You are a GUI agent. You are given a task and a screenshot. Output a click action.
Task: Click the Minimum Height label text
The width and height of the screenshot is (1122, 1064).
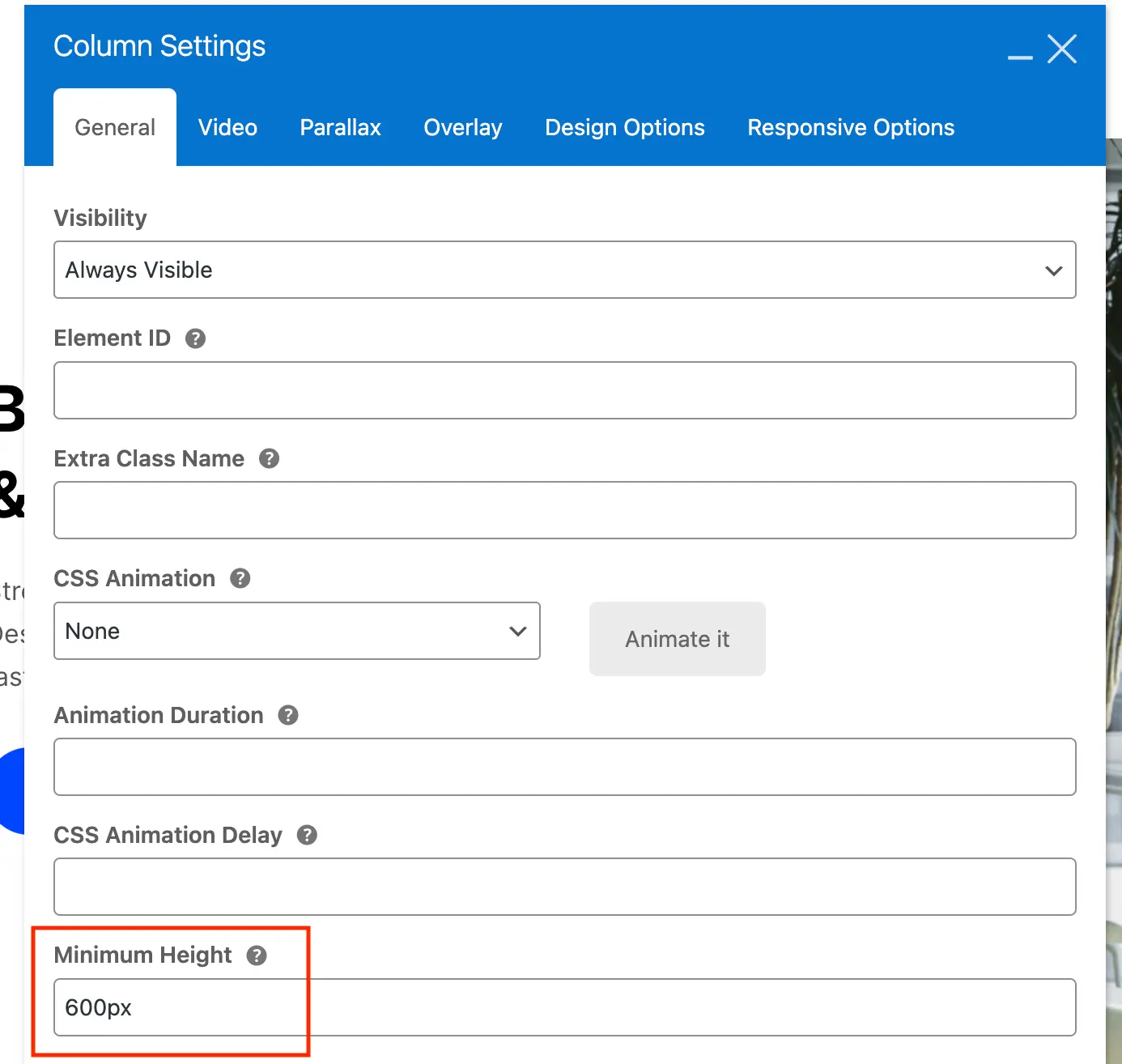(x=143, y=955)
